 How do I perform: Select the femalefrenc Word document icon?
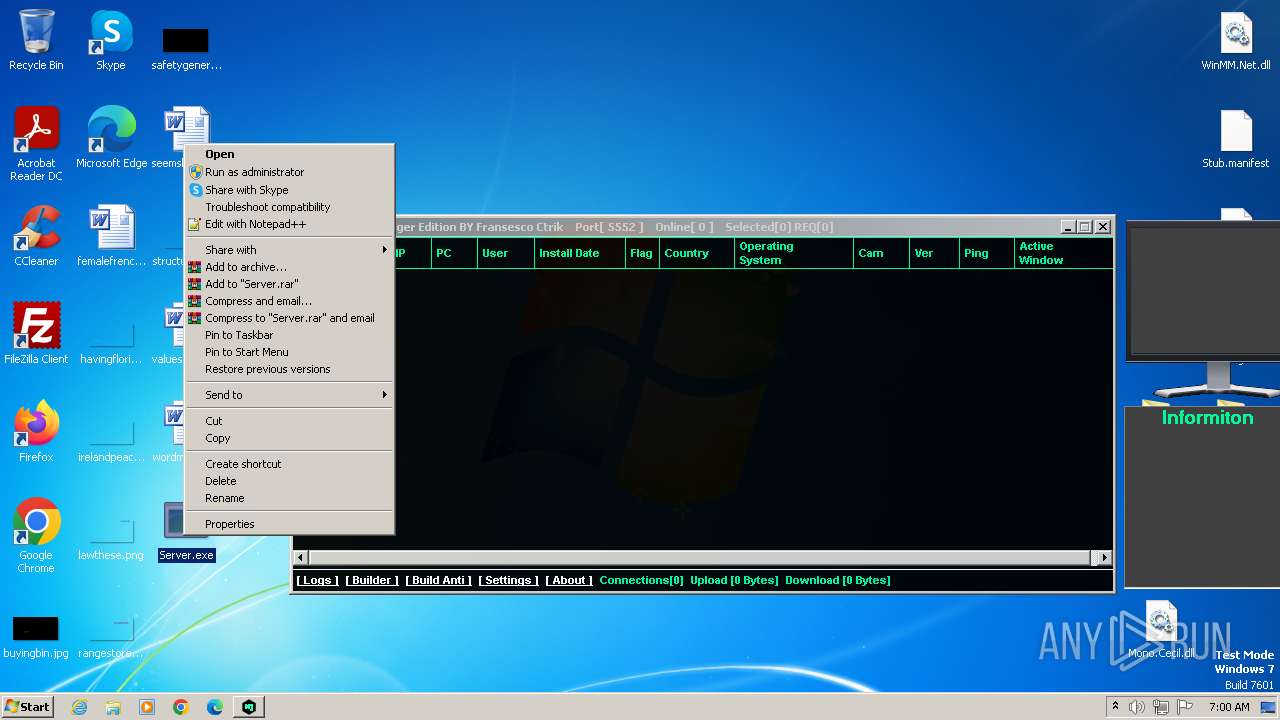pos(111,236)
